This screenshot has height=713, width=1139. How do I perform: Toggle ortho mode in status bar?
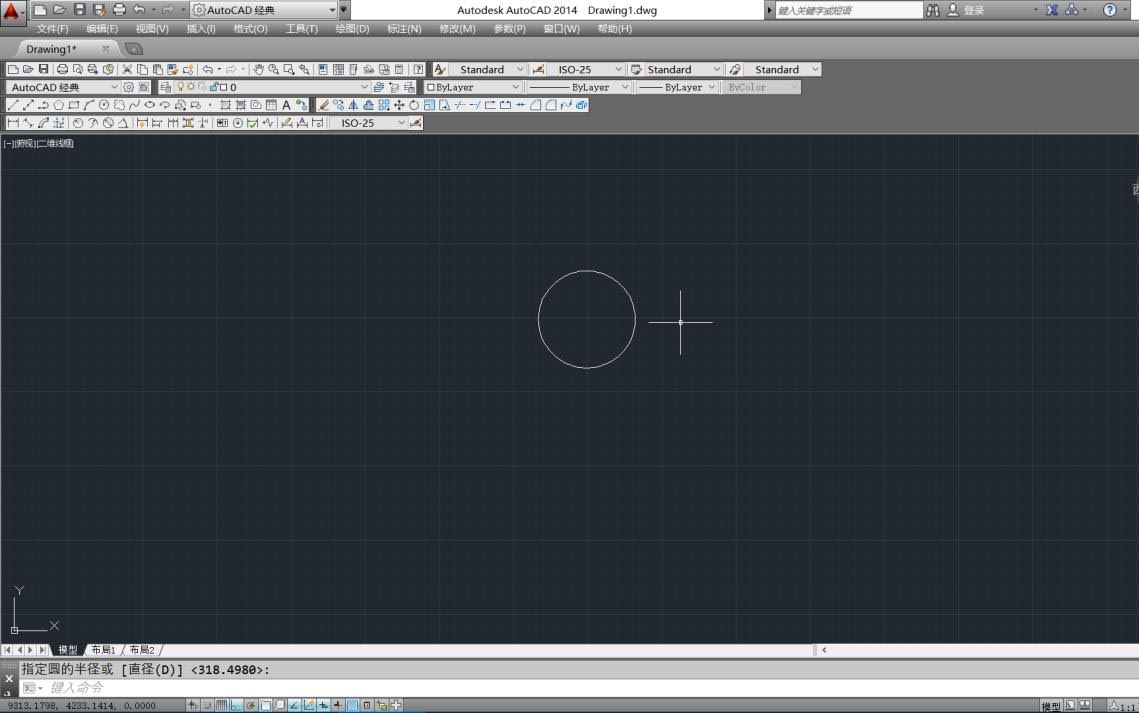[x=236, y=705]
